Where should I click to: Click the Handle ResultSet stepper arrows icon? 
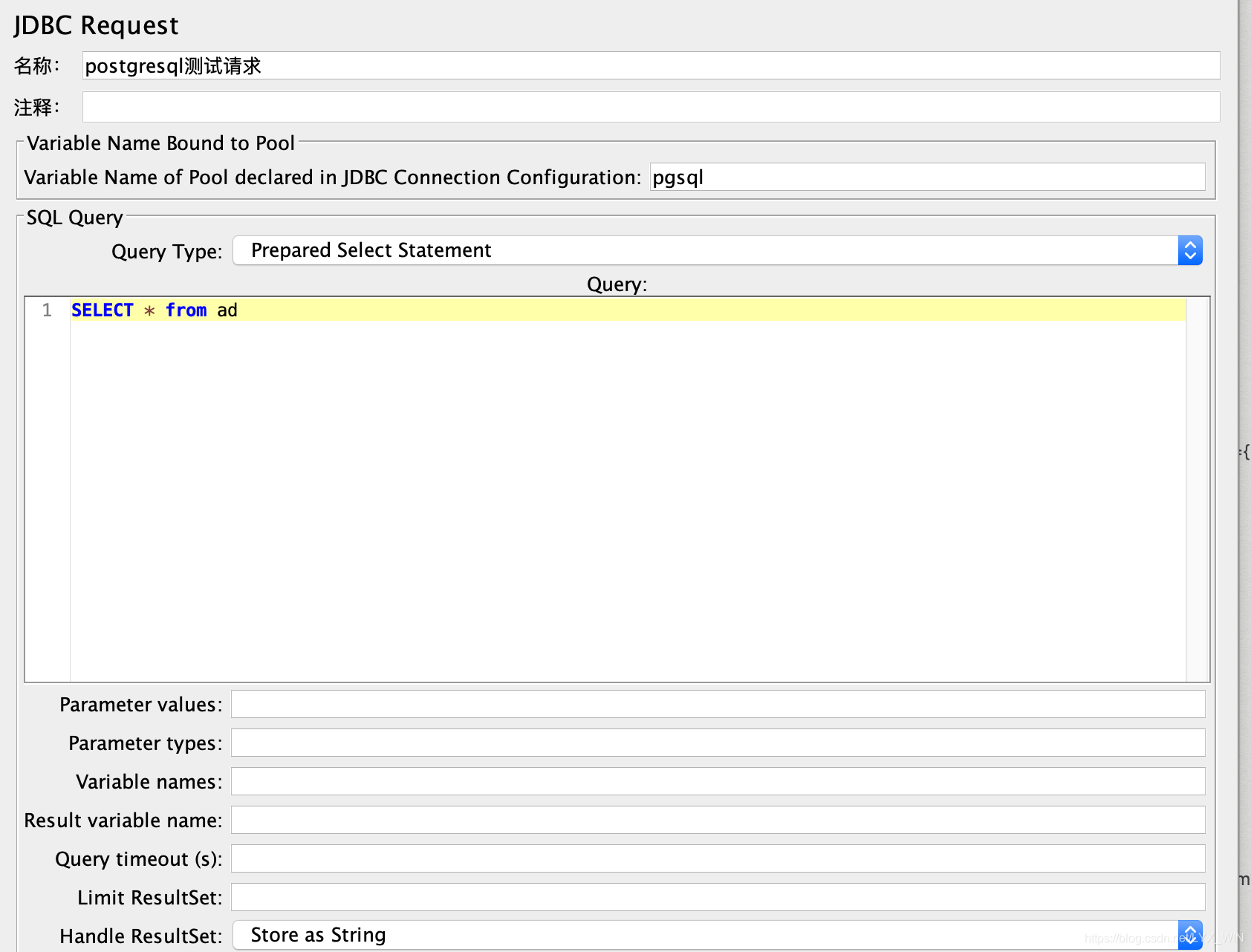[1189, 935]
